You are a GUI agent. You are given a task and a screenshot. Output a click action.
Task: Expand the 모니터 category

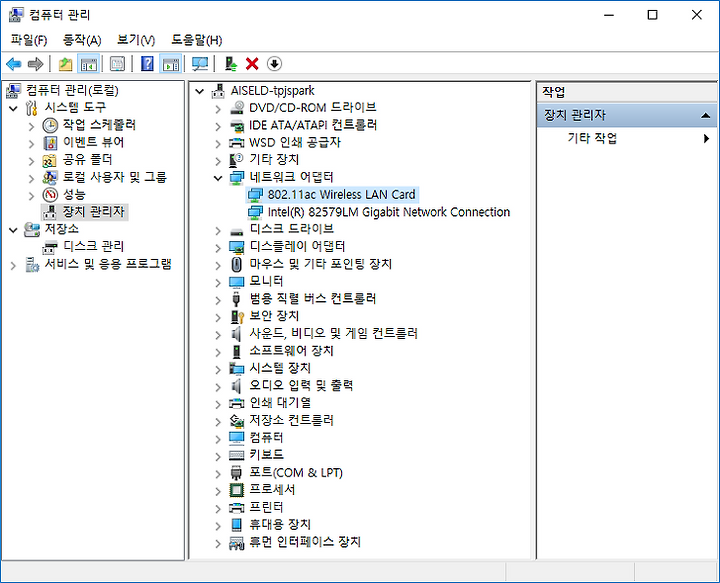point(218,283)
